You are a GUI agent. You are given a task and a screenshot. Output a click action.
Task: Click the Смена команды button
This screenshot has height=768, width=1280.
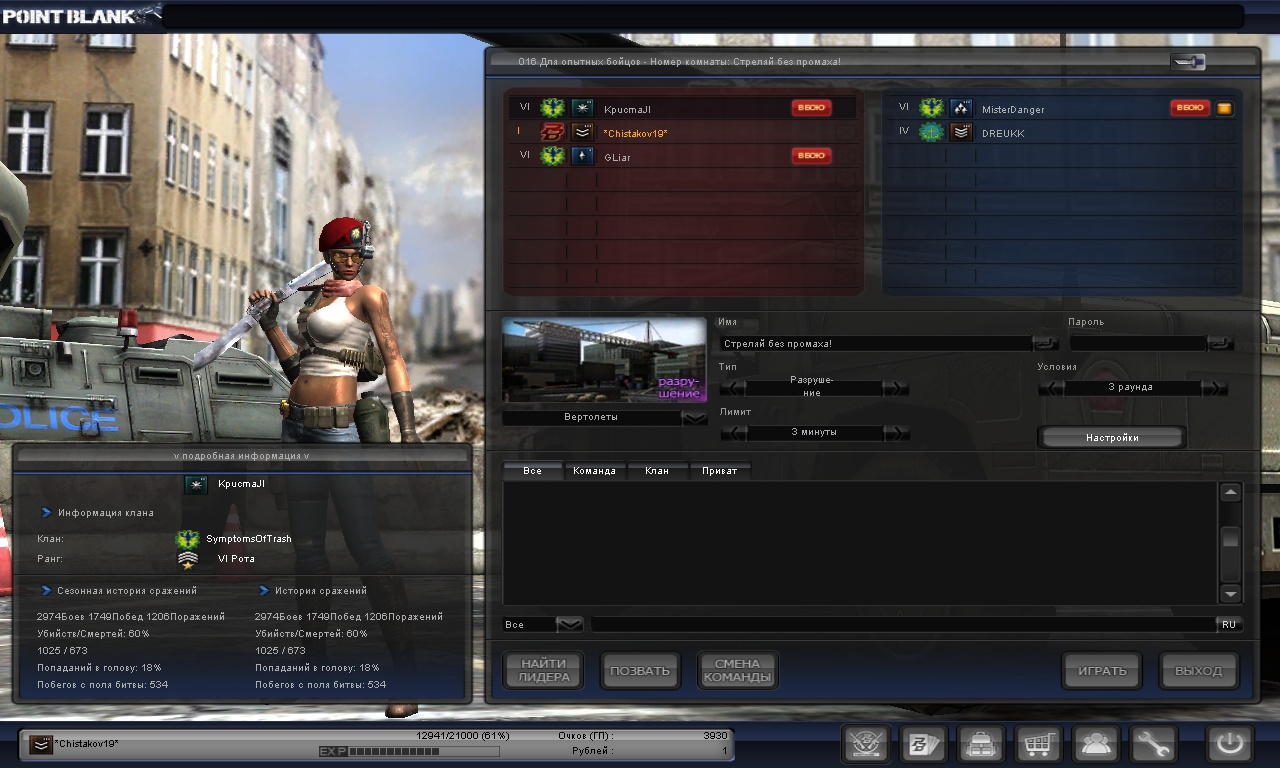coord(737,671)
